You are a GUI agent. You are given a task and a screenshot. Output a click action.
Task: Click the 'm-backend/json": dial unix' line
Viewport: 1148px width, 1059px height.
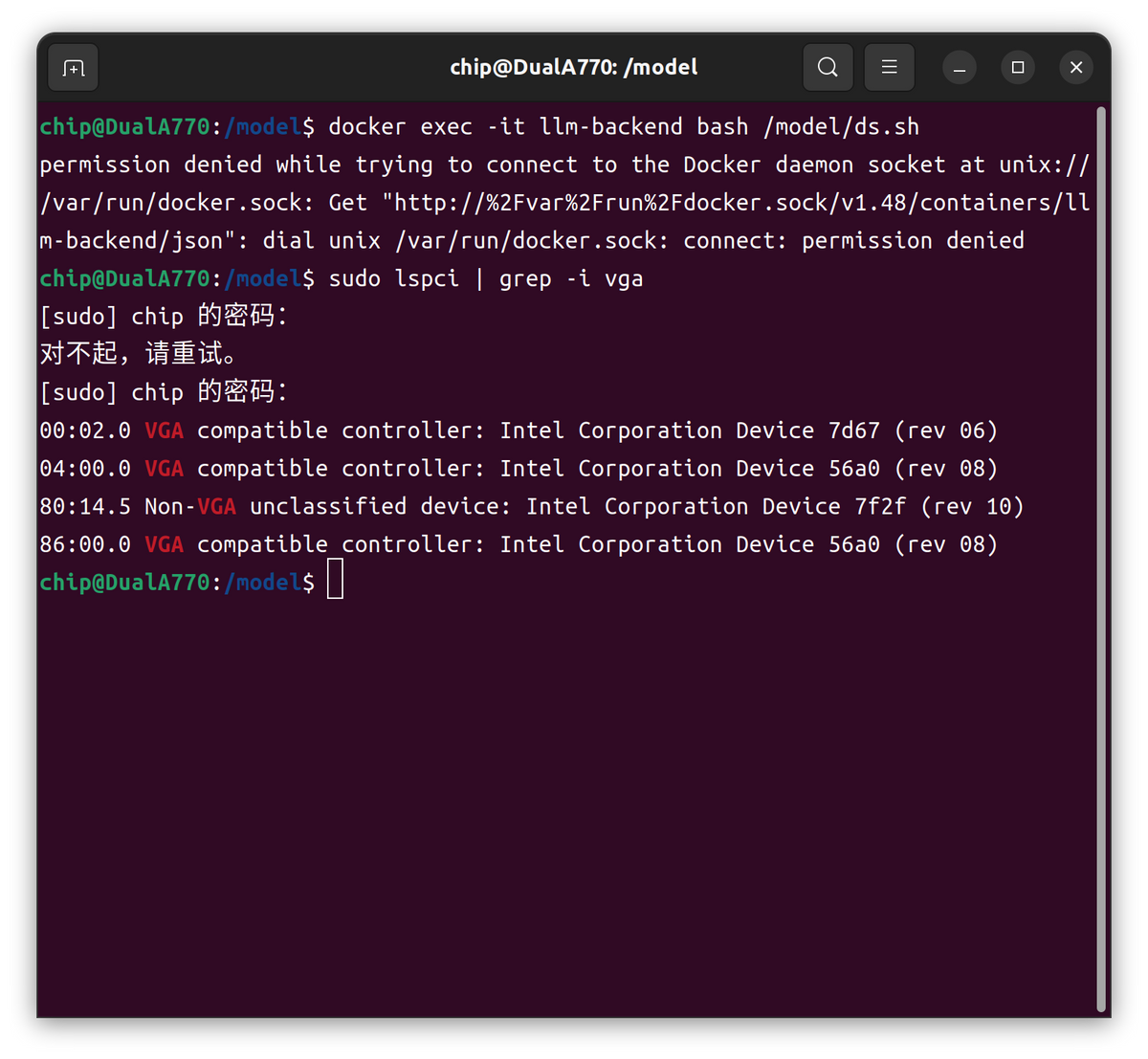532,241
